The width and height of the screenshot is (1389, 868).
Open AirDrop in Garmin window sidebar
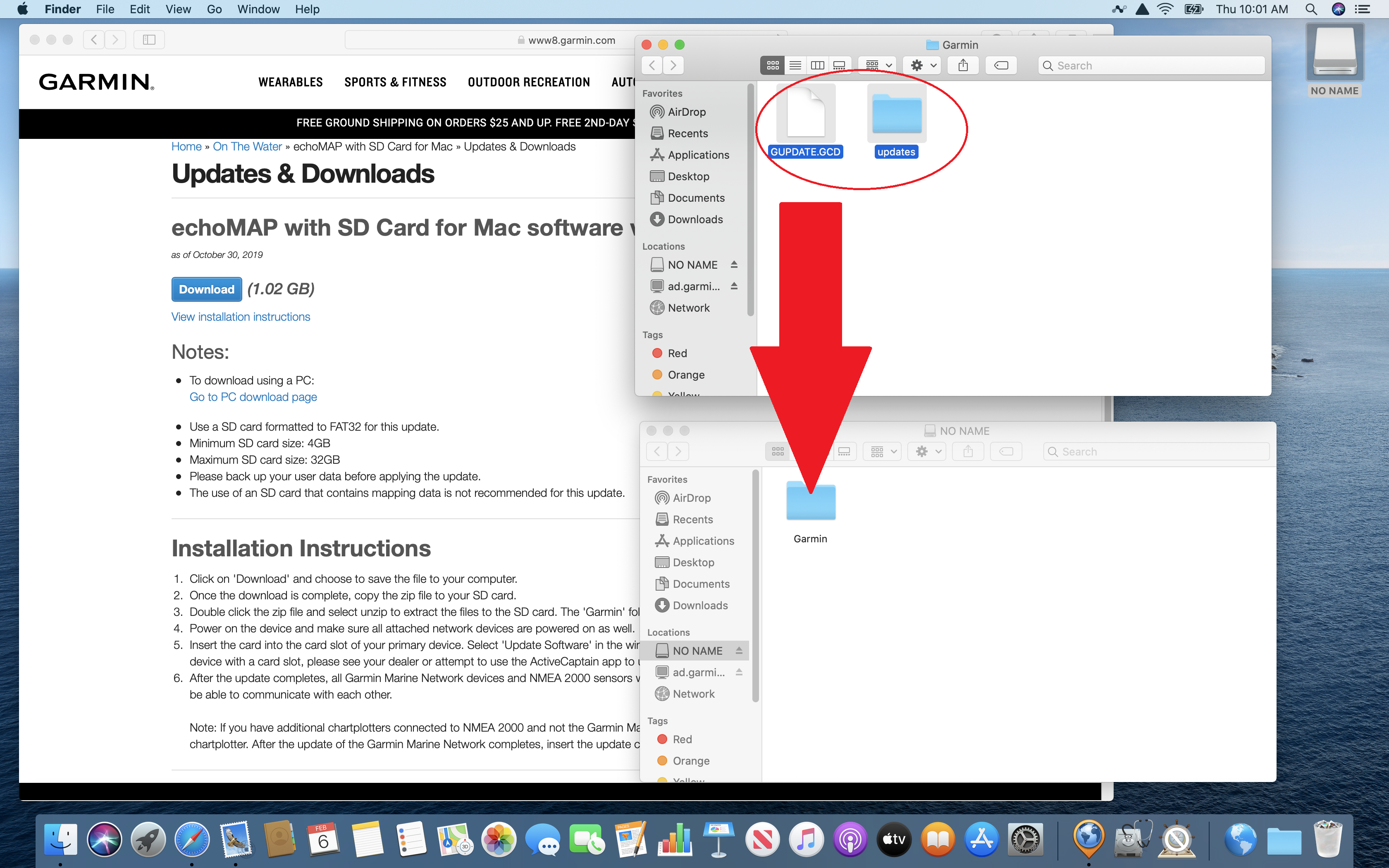coord(687,112)
